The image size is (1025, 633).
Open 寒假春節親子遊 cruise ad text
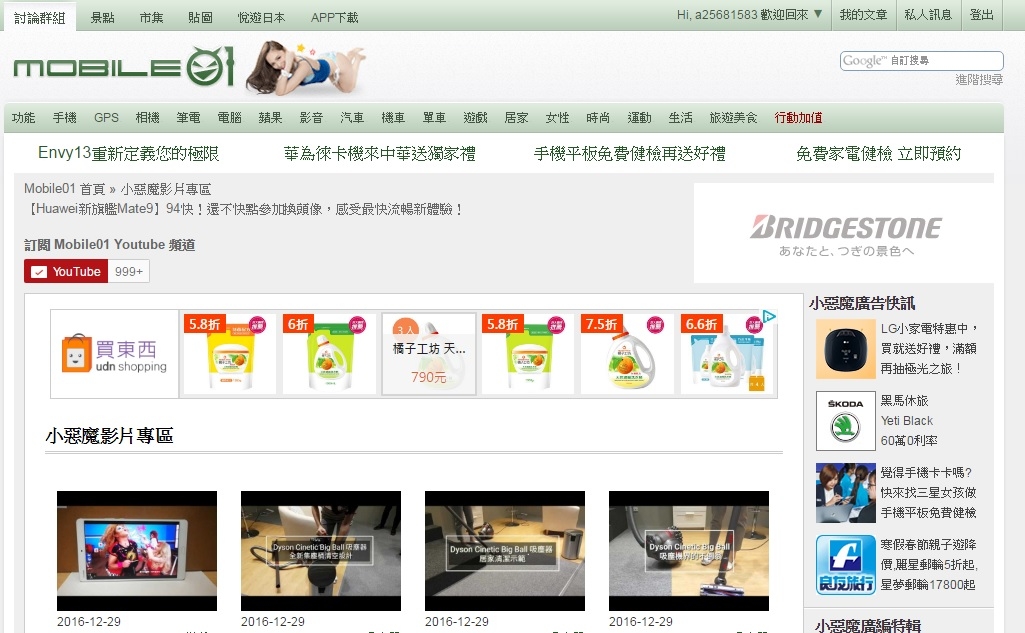[x=929, y=564]
